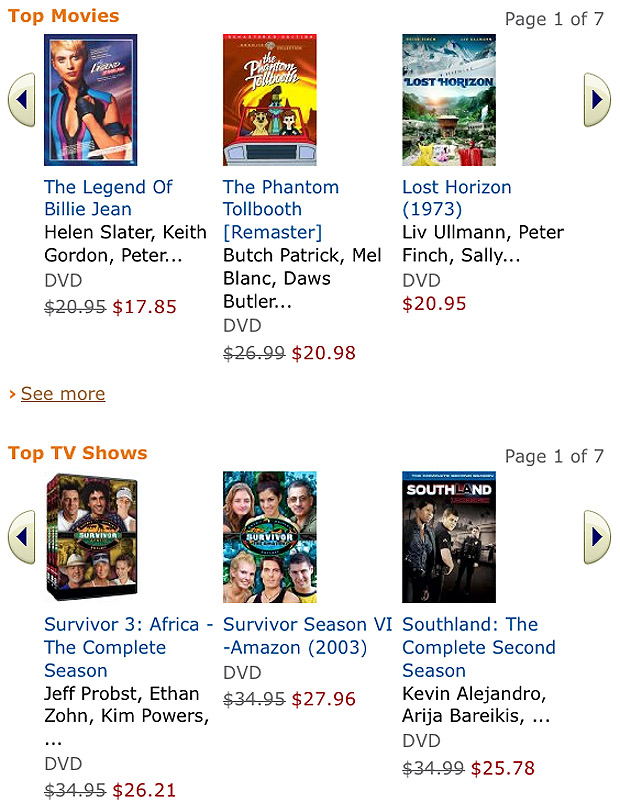Click The Phantom Tollbooth [Remaster] title link
This screenshot has width=620, height=802.
click(281, 209)
